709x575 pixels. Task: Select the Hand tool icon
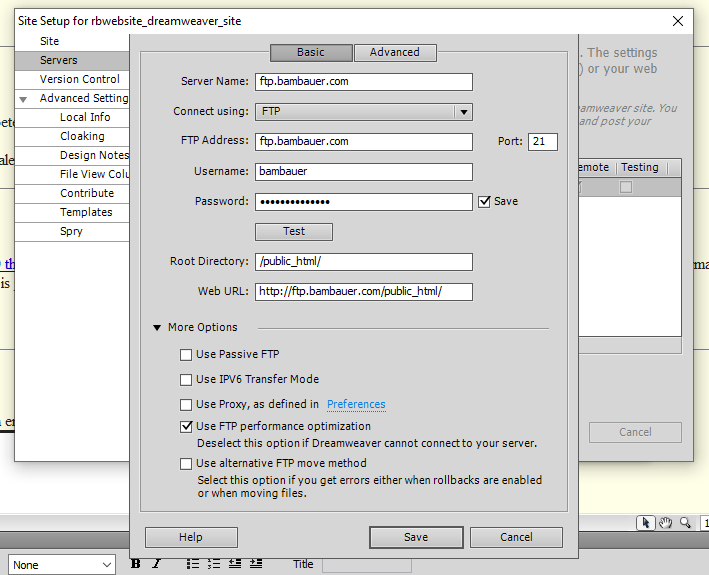point(665,522)
